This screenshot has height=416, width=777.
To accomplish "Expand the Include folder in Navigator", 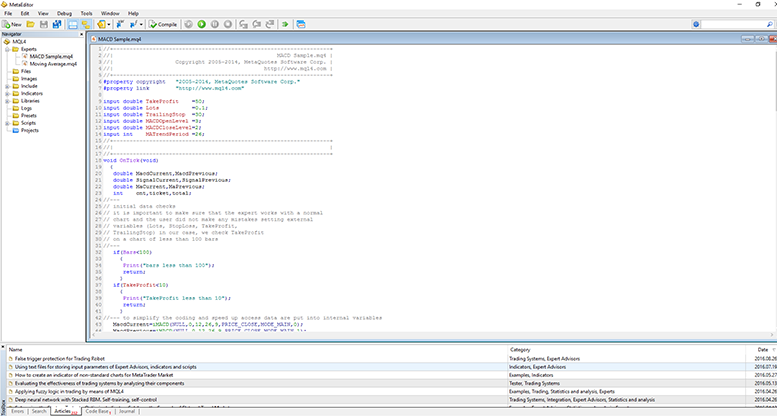I will point(6,86).
